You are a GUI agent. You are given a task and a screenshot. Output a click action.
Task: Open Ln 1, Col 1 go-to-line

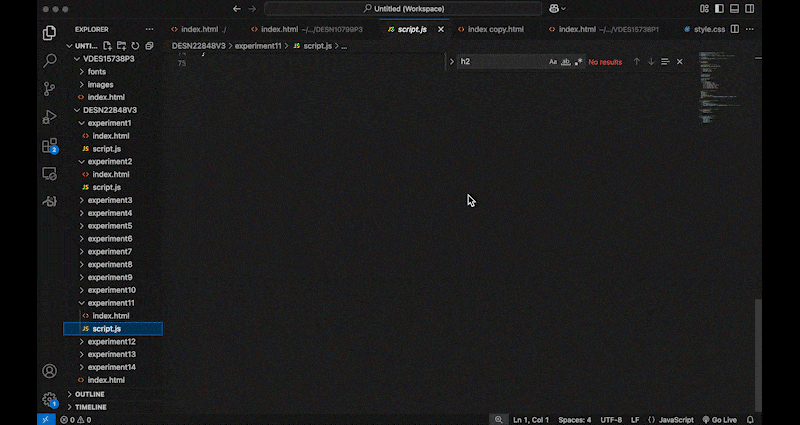point(531,420)
